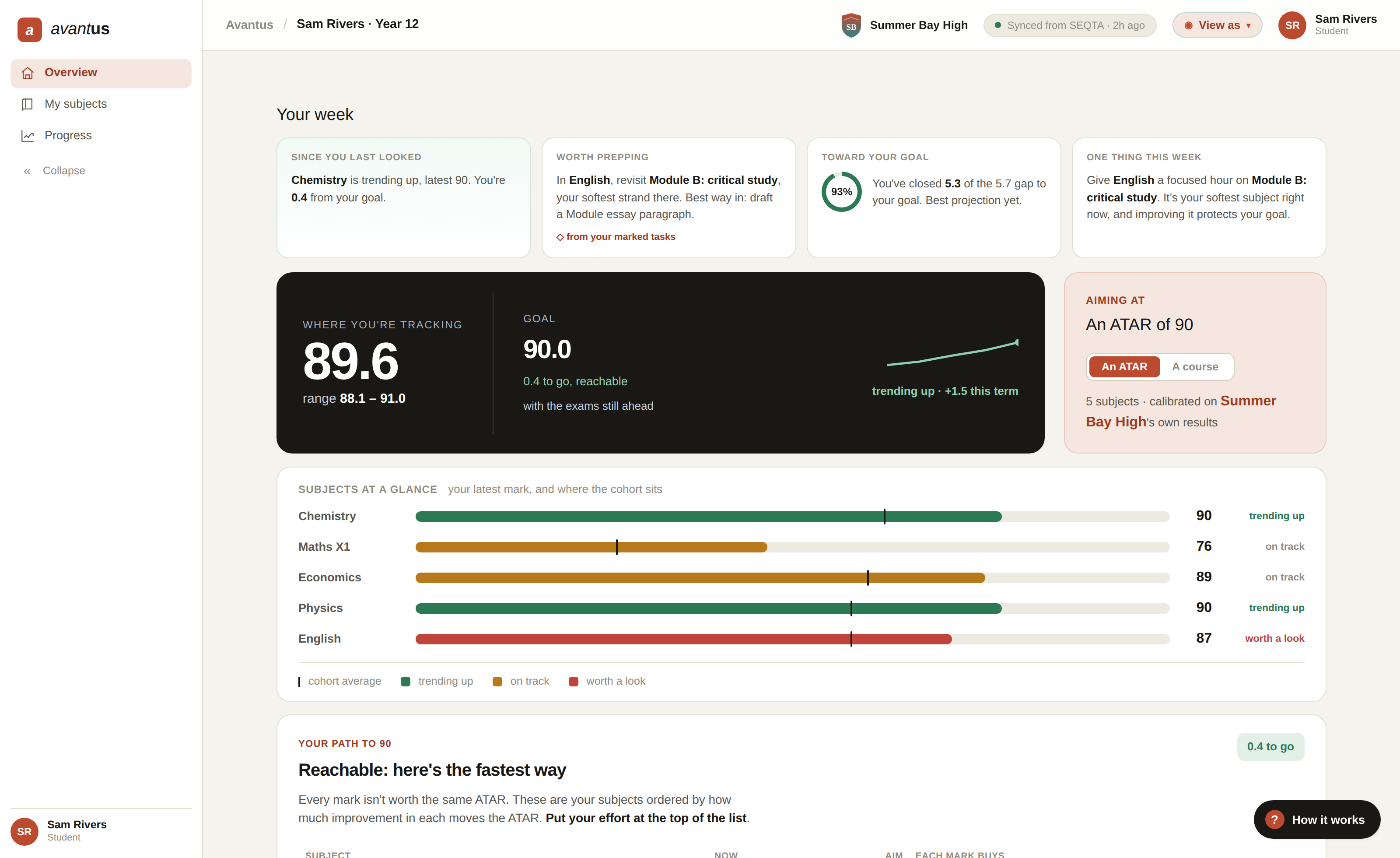Viewport: 1400px width, 858px height.
Task: Click the trending up green legend swatch
Action: (405, 681)
